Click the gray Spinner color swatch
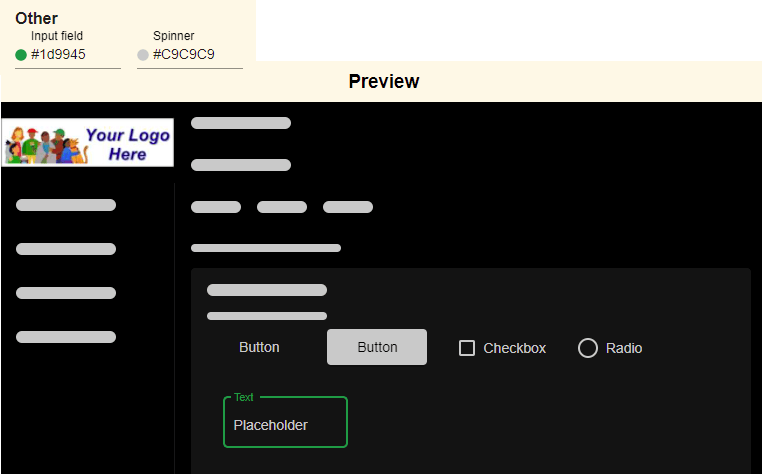Screen dimensions: 762x474 143,55
